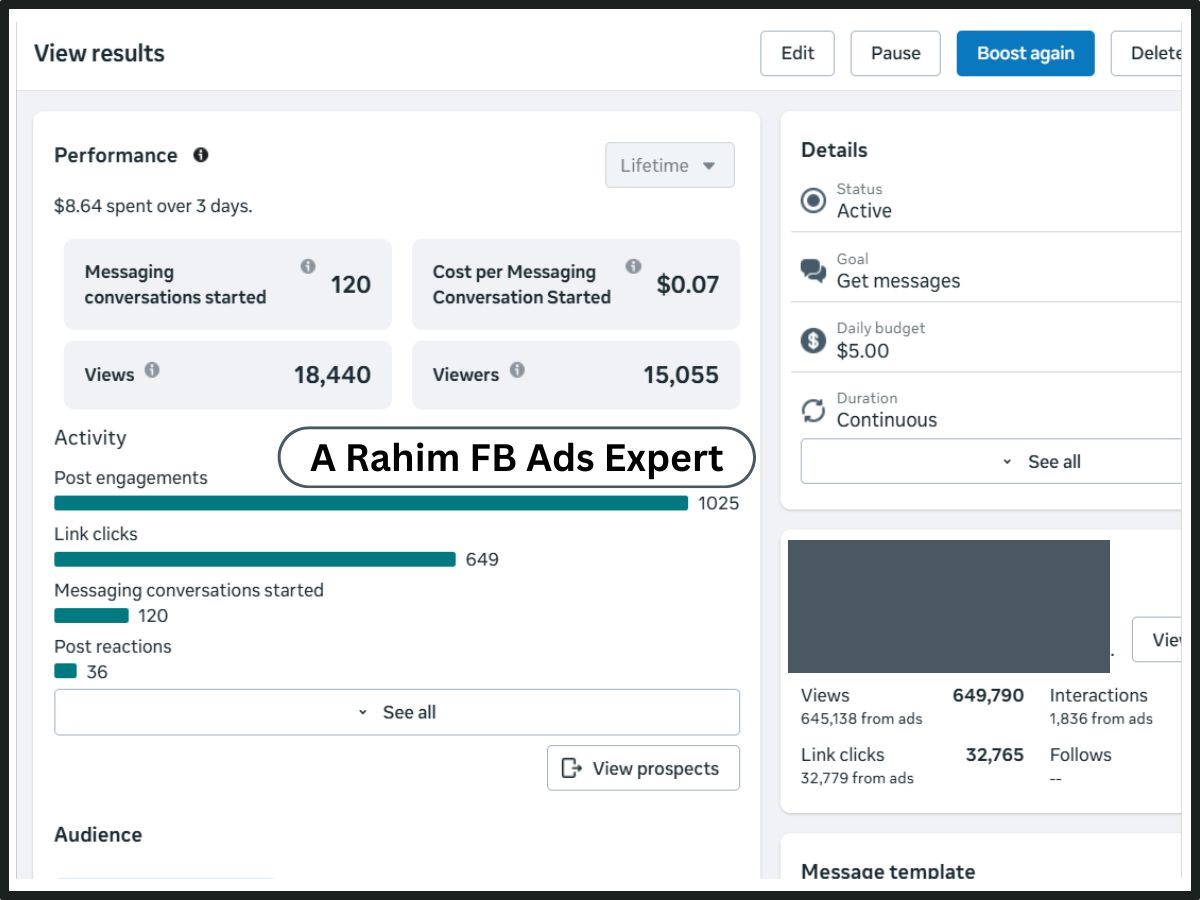Open info tooltip for Messaging conversations started
Viewport: 1200px width, 900px height.
point(308,266)
